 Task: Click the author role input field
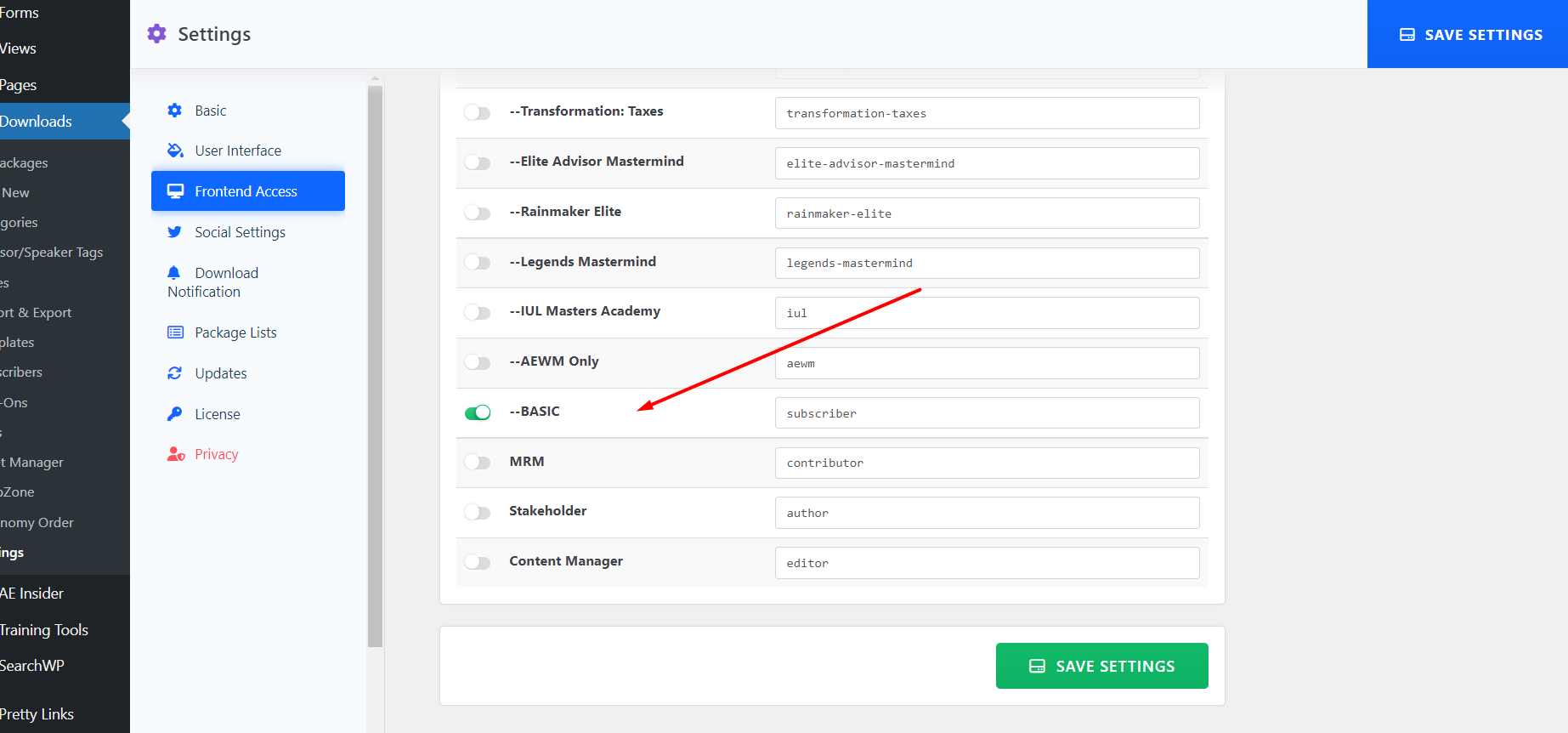click(x=987, y=513)
